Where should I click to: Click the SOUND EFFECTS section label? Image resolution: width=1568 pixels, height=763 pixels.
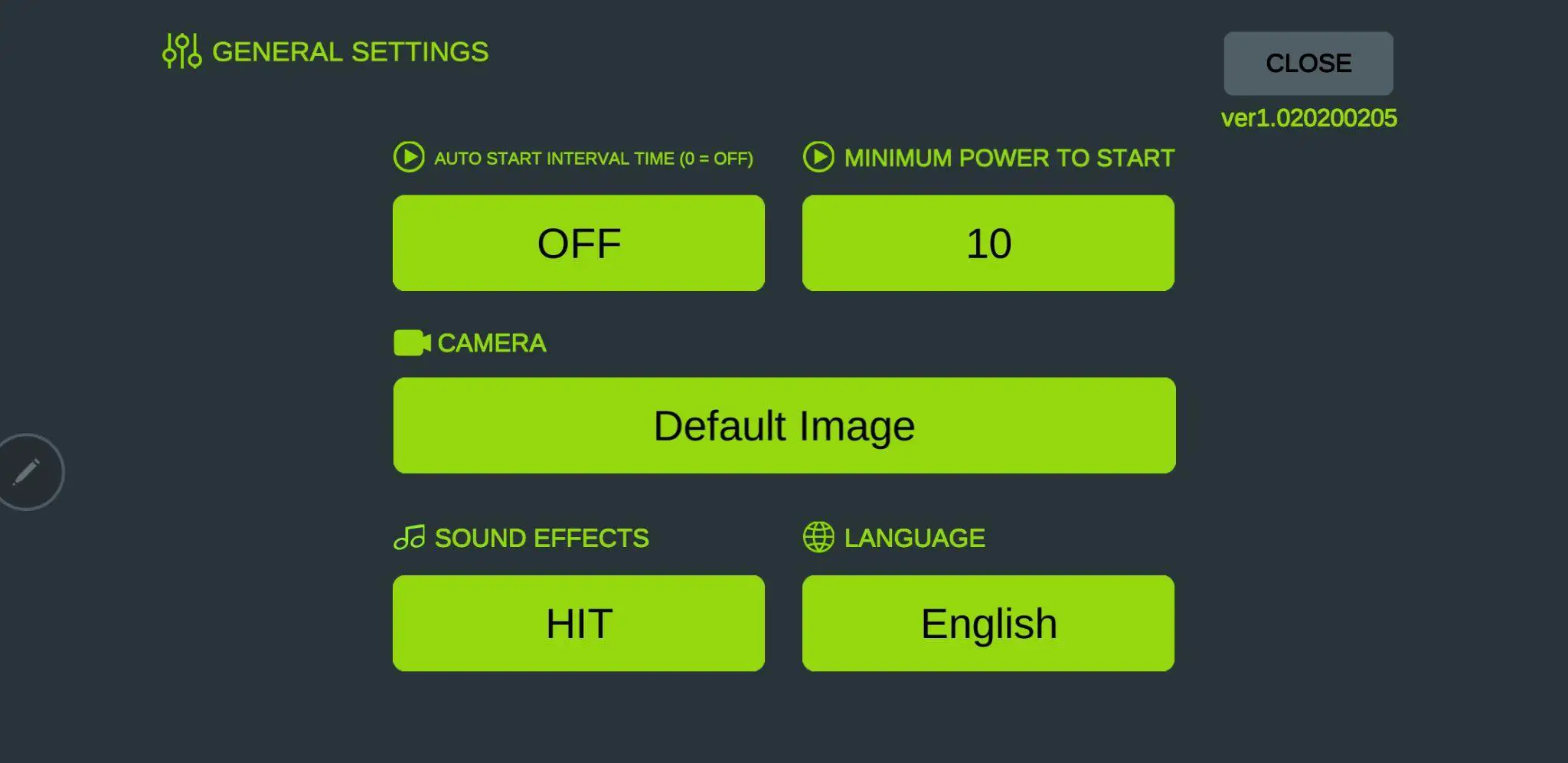tap(541, 539)
